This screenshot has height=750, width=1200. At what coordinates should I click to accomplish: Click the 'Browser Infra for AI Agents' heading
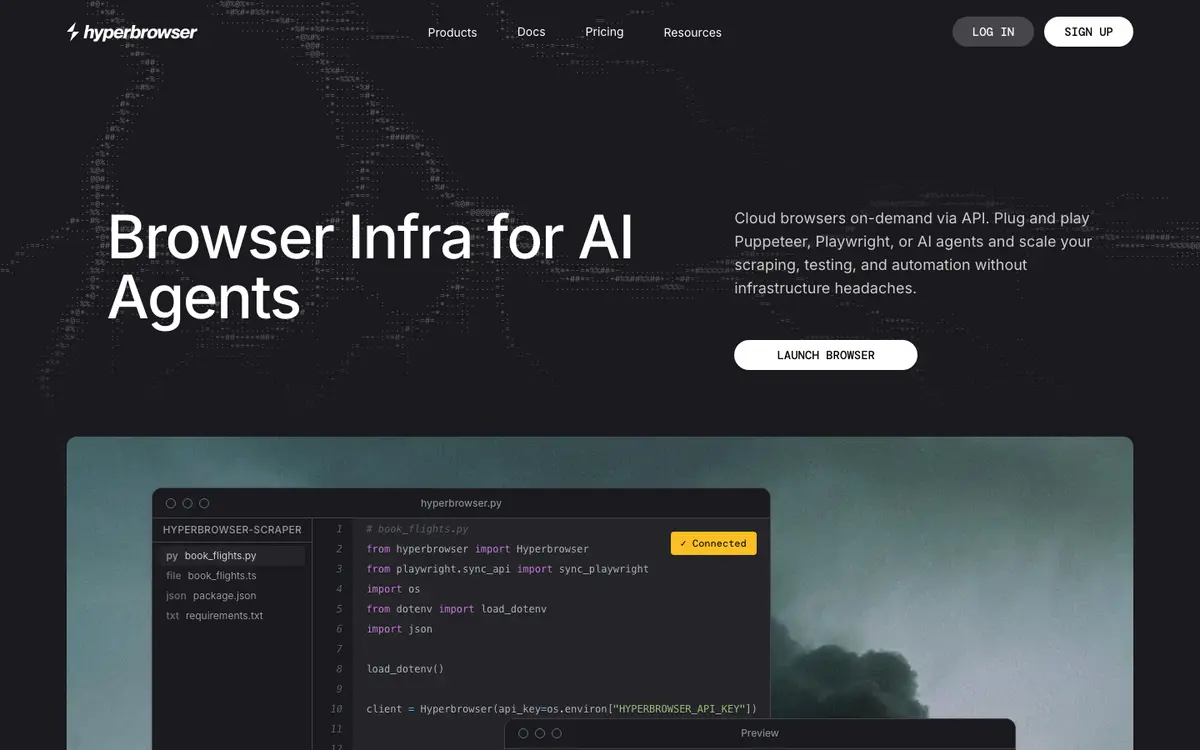[370, 267]
